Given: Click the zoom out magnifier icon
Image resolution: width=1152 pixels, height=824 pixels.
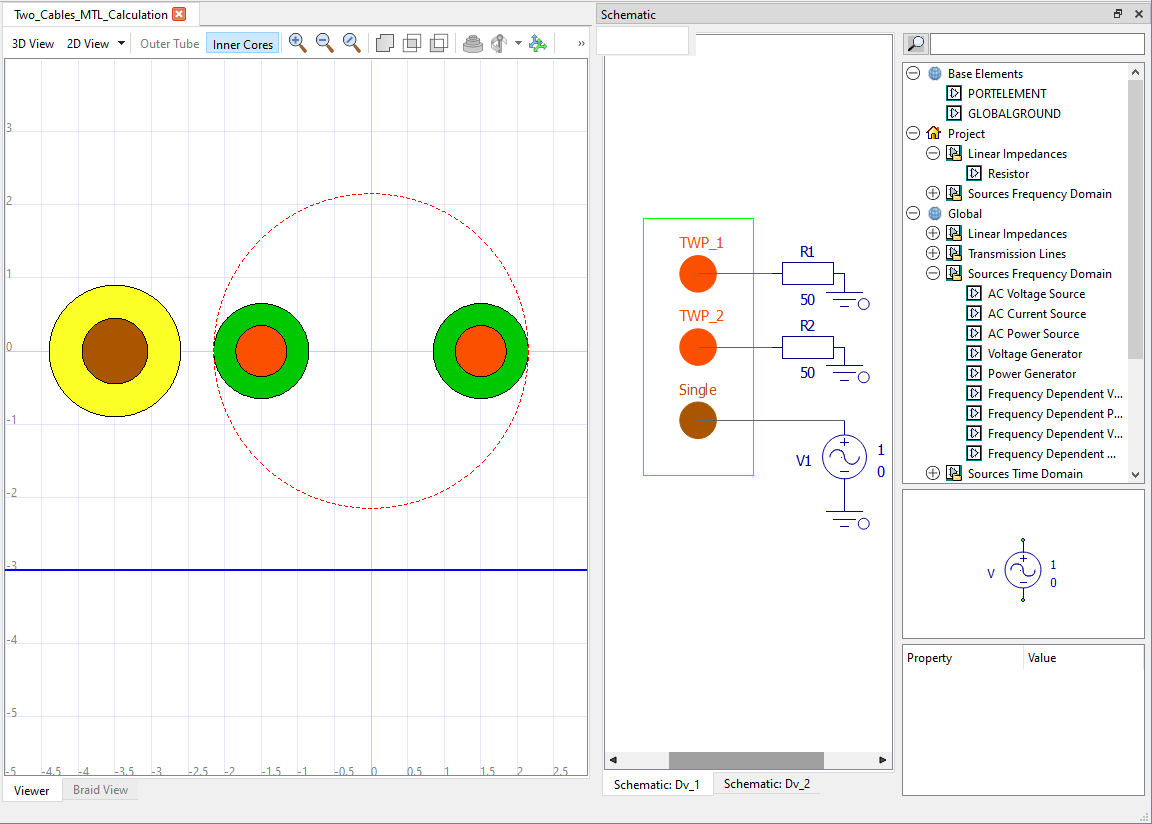Looking at the screenshot, I should [324, 43].
